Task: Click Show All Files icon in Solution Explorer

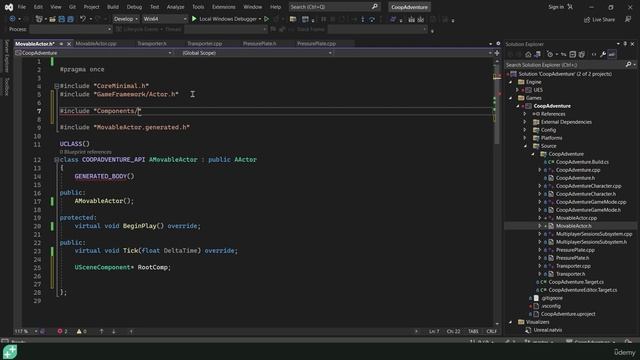Action: pyautogui.click(x=582, y=54)
